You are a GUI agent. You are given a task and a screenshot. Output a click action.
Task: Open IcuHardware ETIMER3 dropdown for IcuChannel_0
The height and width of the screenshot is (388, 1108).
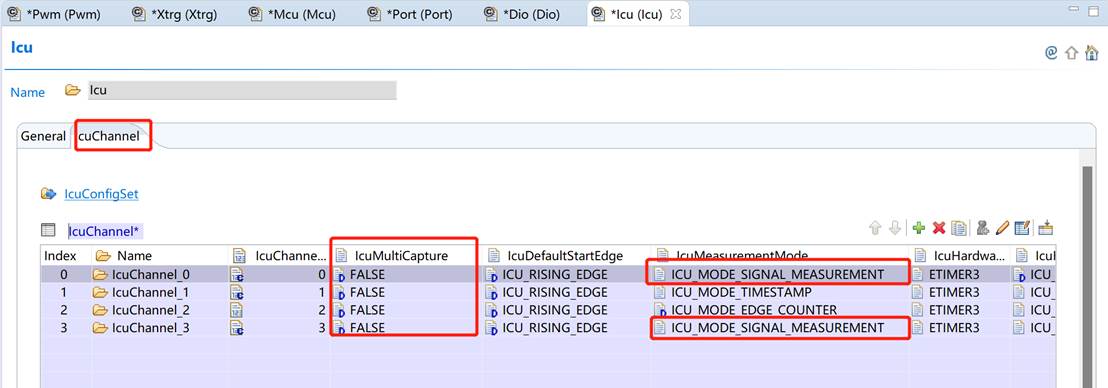960,274
